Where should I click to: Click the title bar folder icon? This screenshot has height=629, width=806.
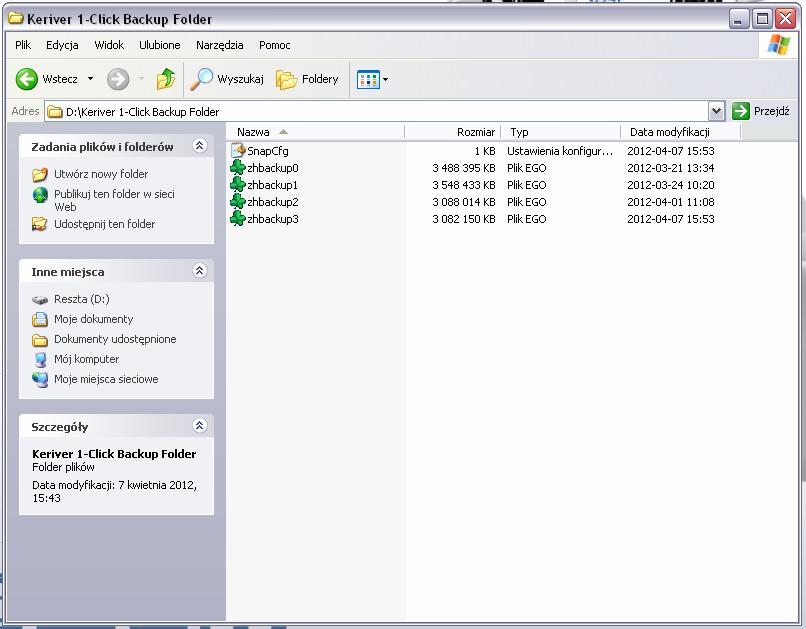point(15,18)
